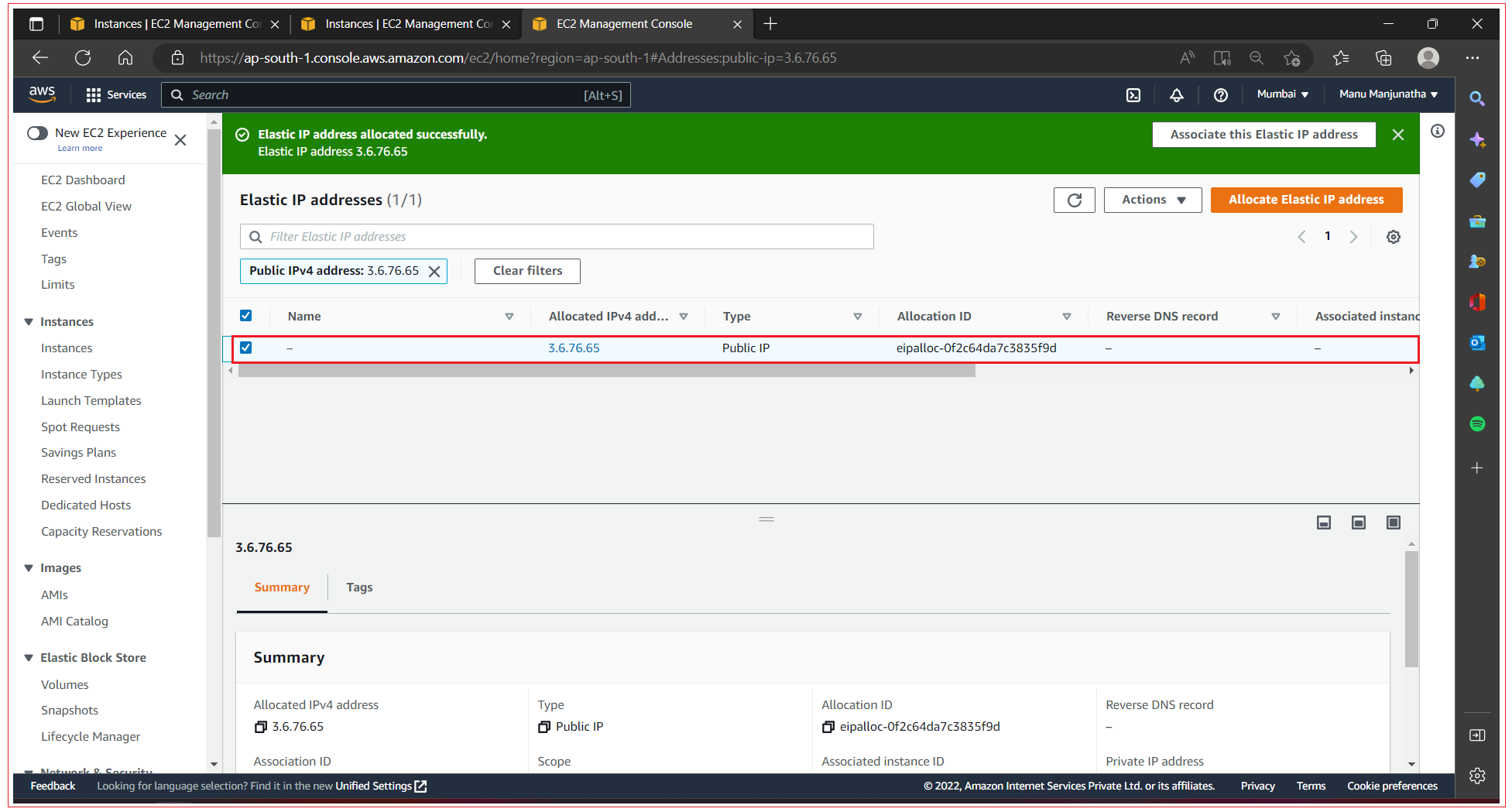The width and height of the screenshot is (1512, 812).
Task: Collapse the details split panel
Action: (1324, 522)
